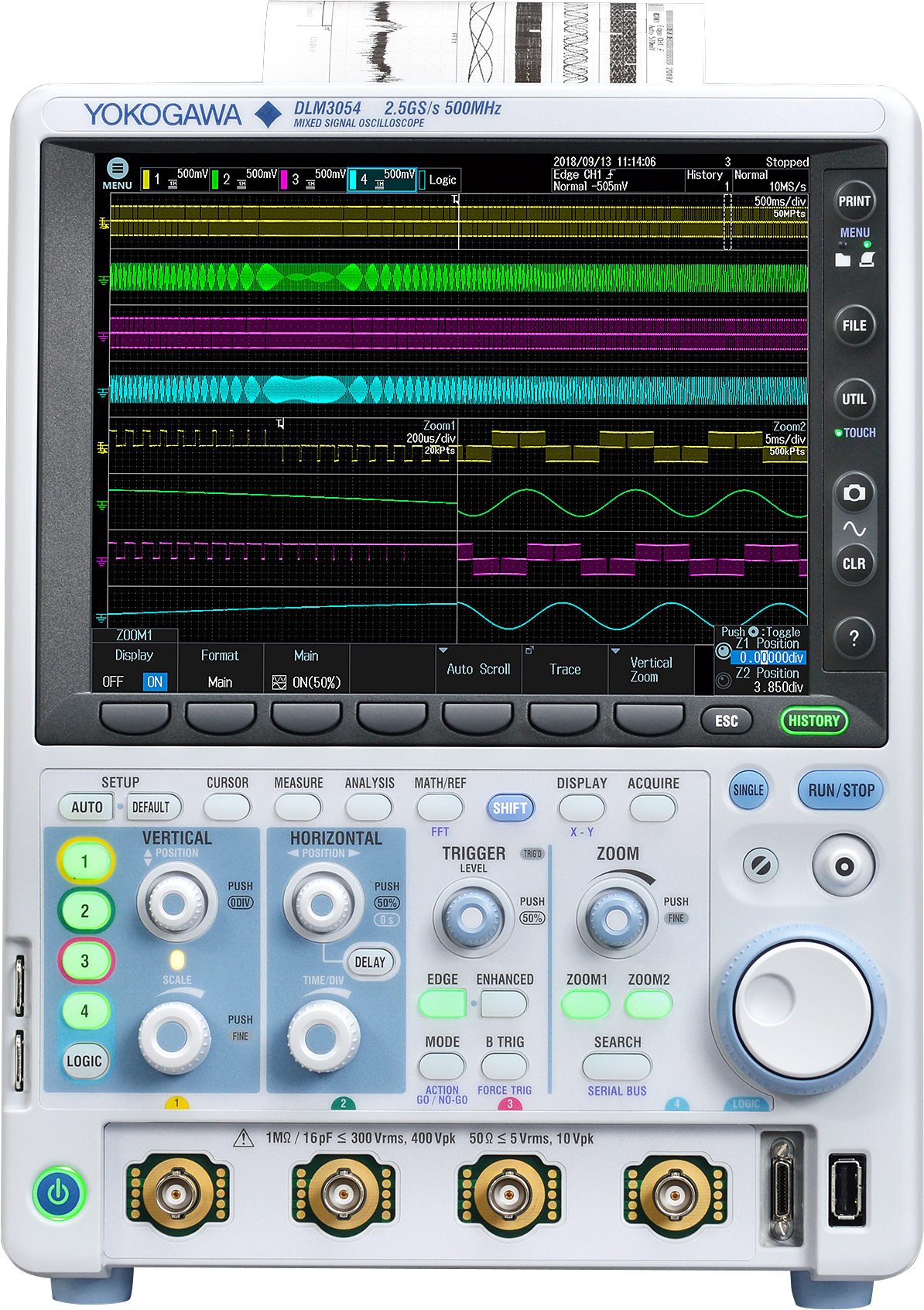924x1310 pixels.
Task: Expand the Vertical Zoom soft menu
Action: [650, 670]
